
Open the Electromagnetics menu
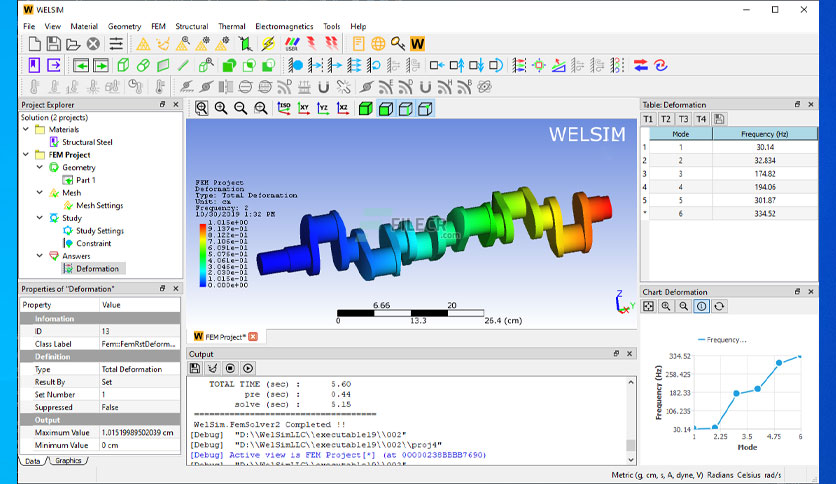click(284, 26)
